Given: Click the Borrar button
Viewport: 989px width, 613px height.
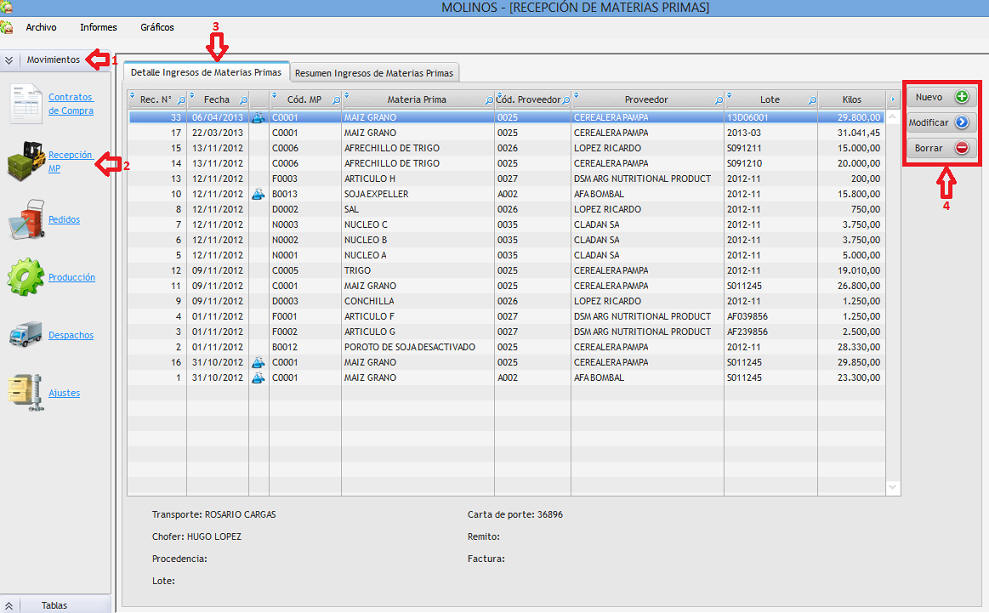Looking at the screenshot, I should 942,148.
